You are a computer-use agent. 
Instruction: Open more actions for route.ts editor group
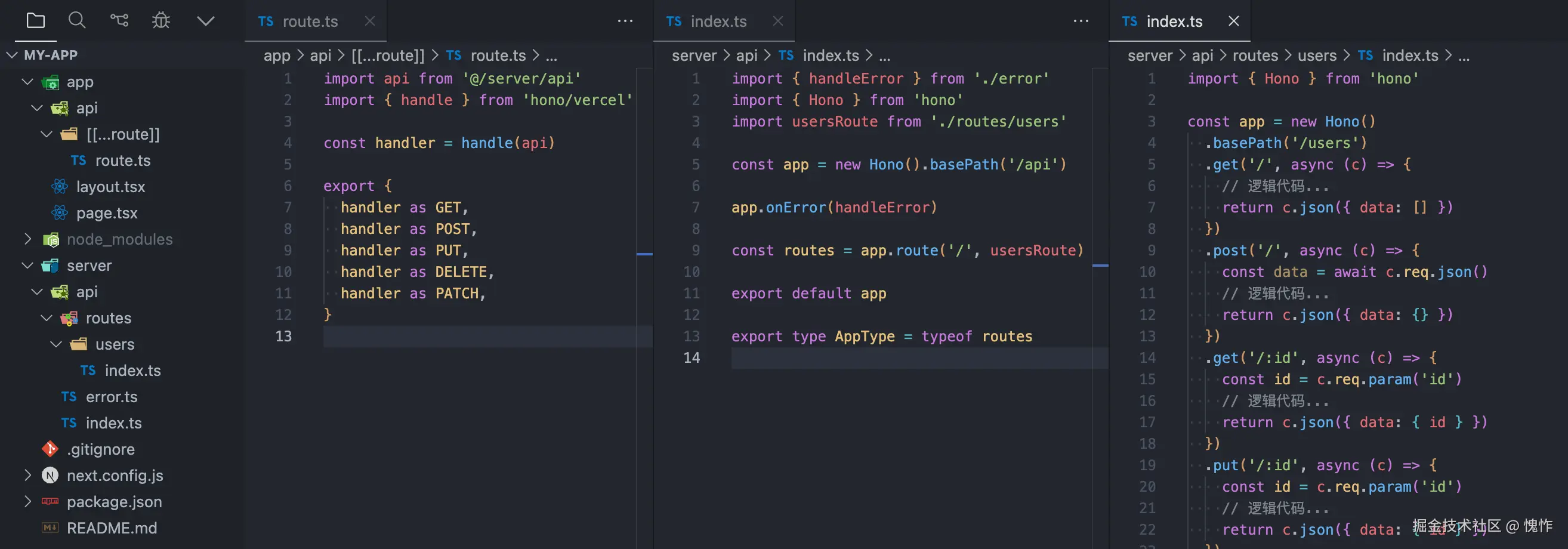coord(625,21)
